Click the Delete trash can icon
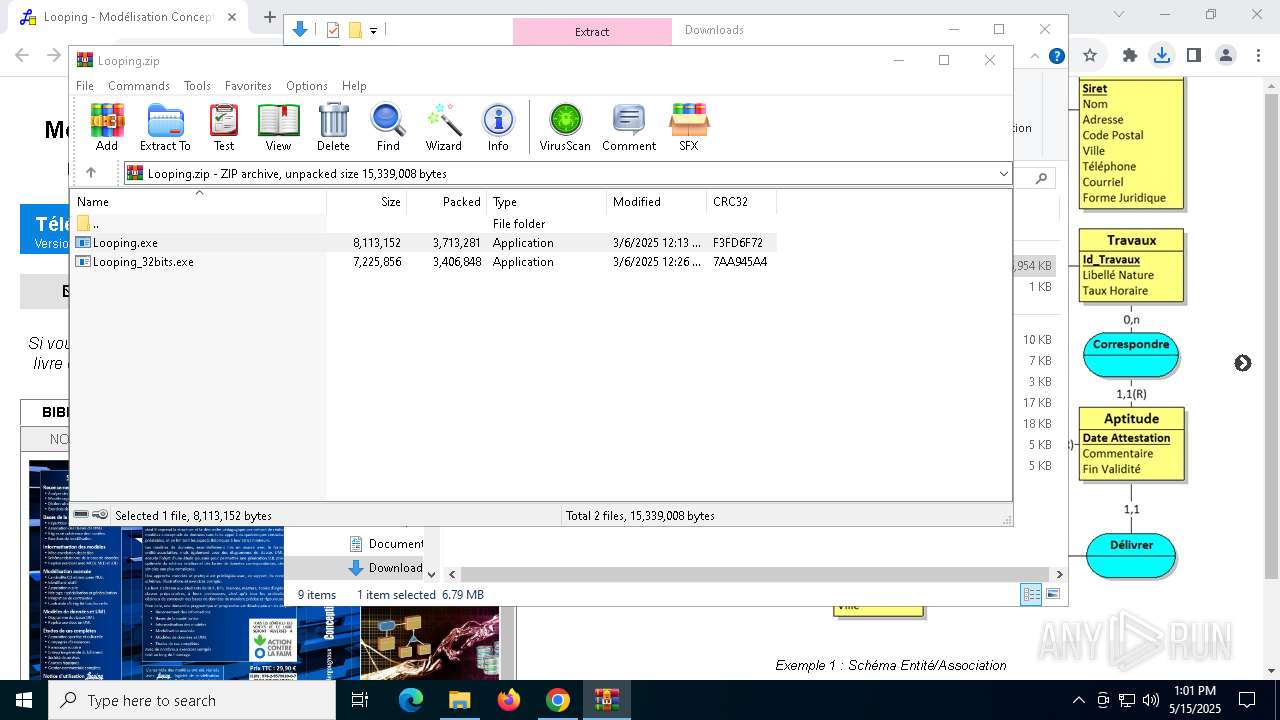Viewport: 1280px width, 720px height. coord(333,127)
